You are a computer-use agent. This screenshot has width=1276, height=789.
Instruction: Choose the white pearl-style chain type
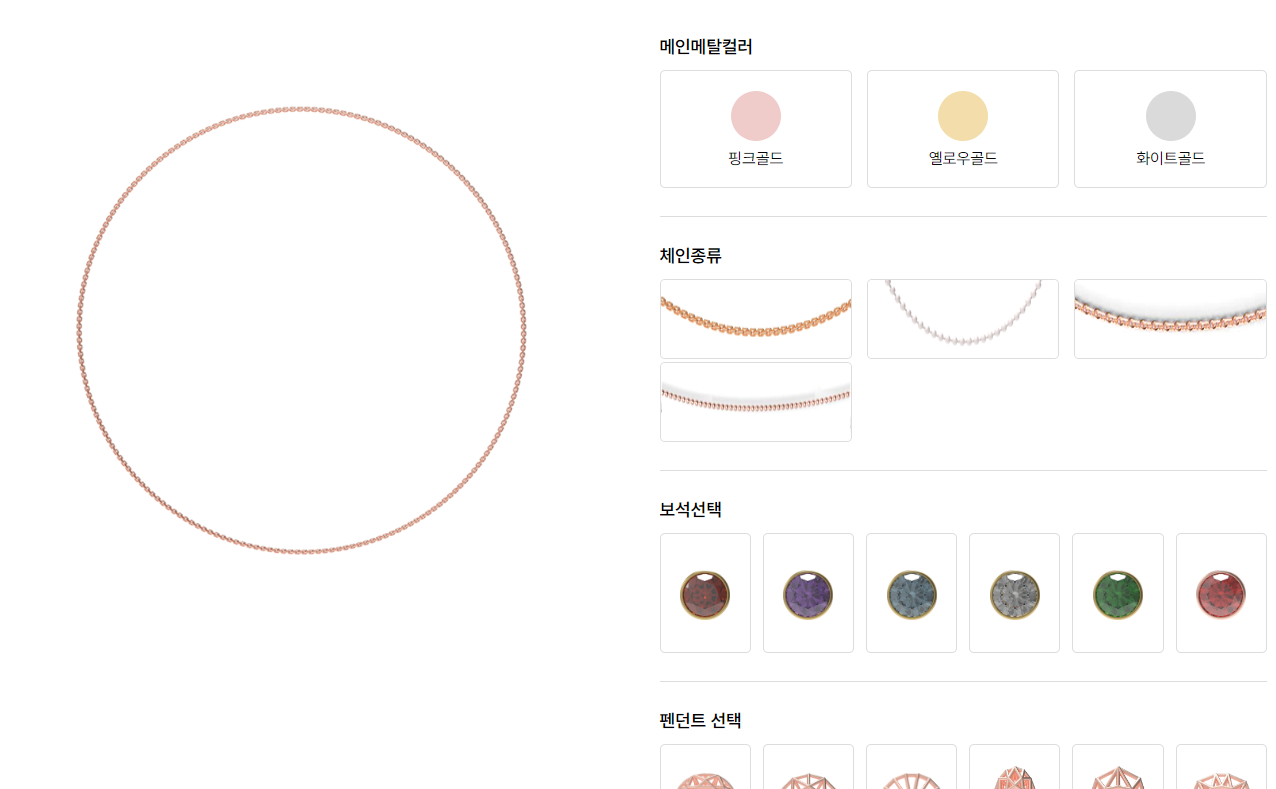click(x=962, y=319)
